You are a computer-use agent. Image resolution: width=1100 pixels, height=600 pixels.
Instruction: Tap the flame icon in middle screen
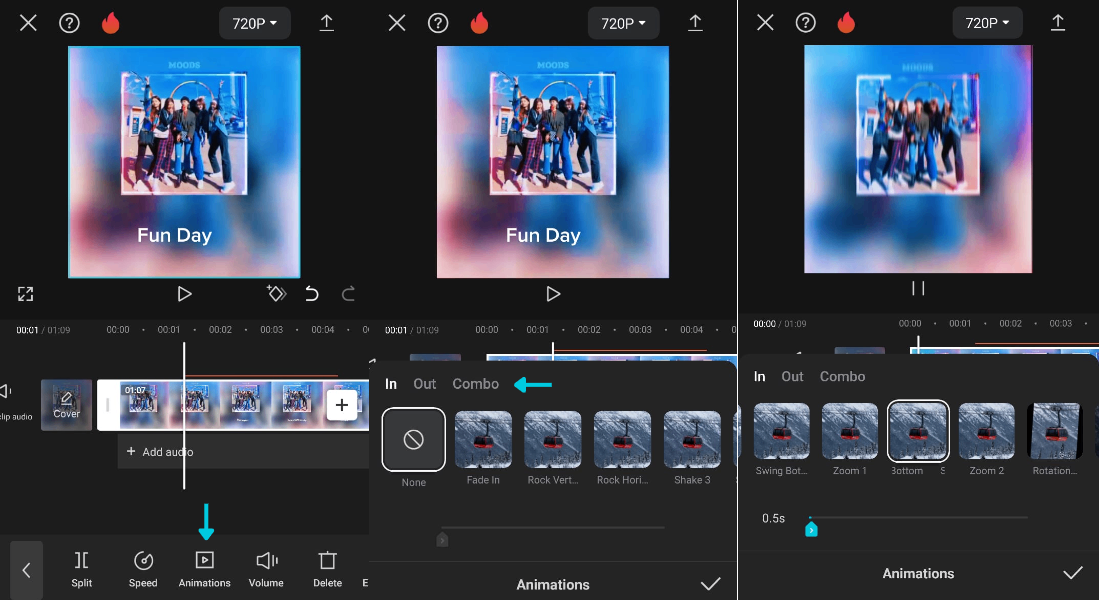pyautogui.click(x=479, y=23)
